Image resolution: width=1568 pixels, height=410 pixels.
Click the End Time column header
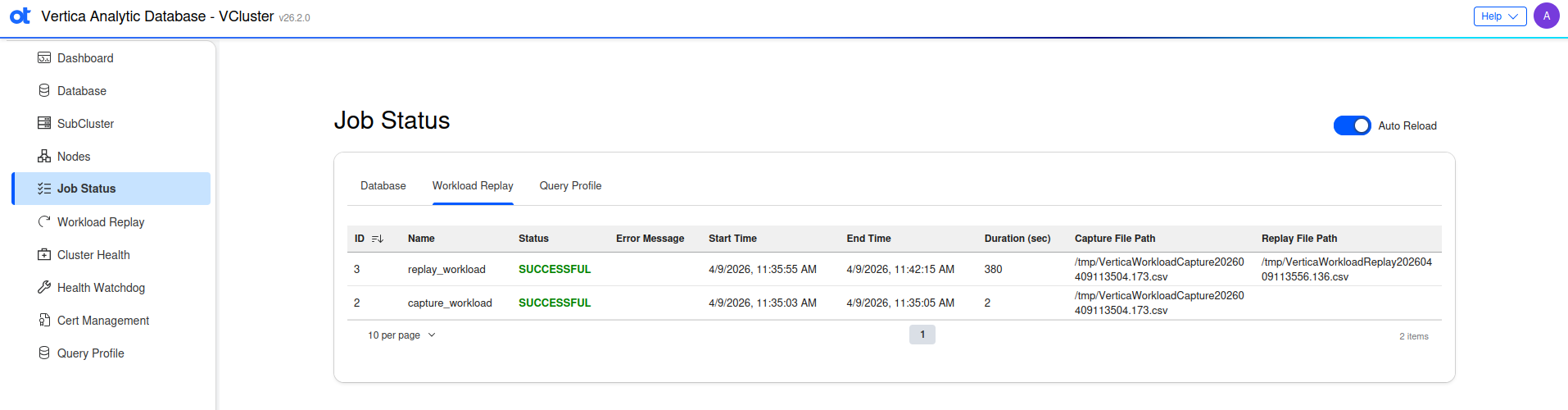(x=868, y=239)
